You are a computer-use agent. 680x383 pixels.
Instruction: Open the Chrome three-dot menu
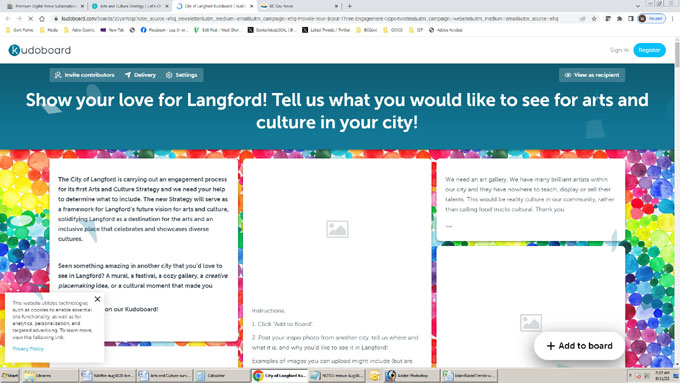(673, 19)
